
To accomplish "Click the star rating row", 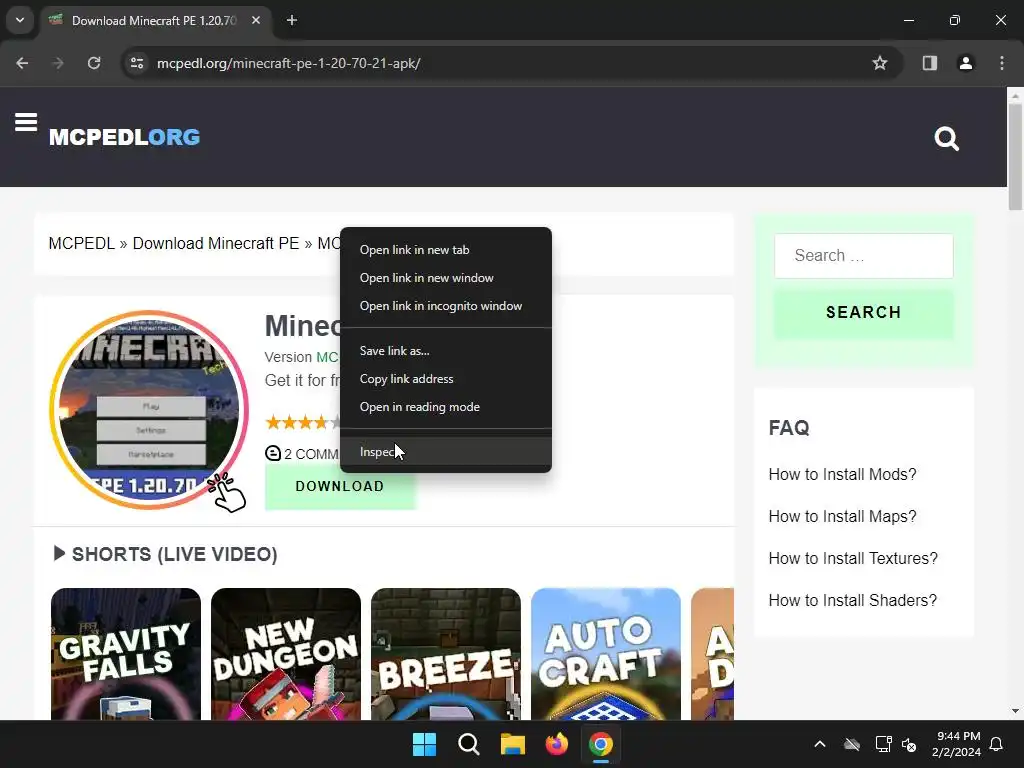I will pyautogui.click(x=302, y=423).
